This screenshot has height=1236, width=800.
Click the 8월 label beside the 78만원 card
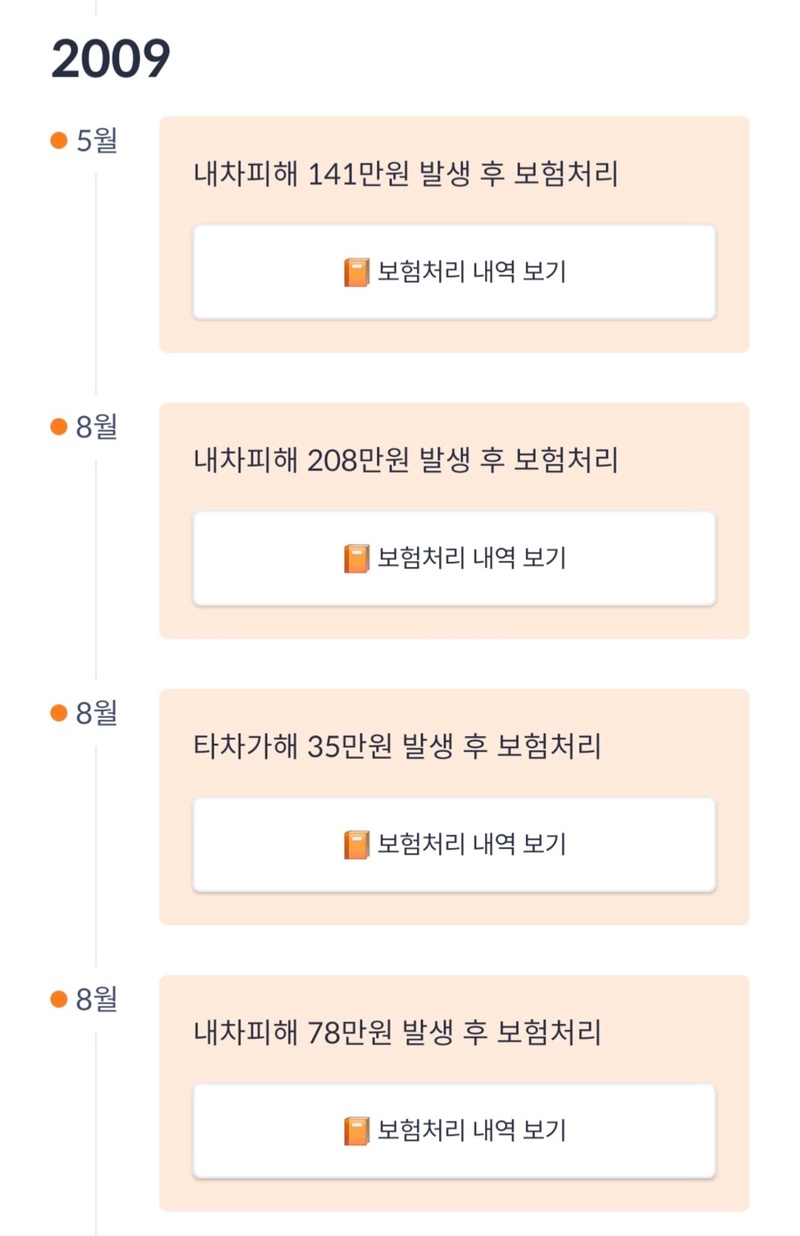point(97,999)
